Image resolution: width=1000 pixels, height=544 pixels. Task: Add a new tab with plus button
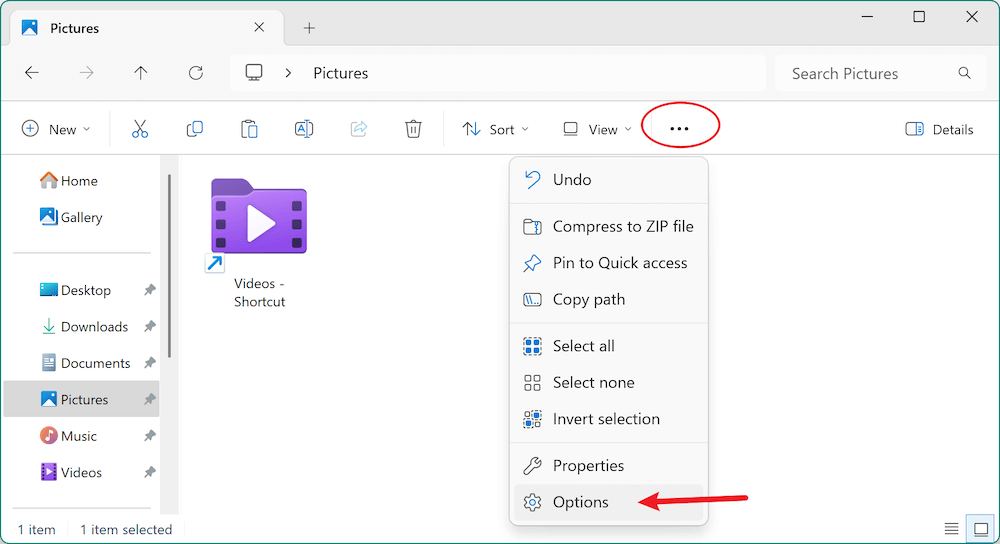click(x=309, y=27)
